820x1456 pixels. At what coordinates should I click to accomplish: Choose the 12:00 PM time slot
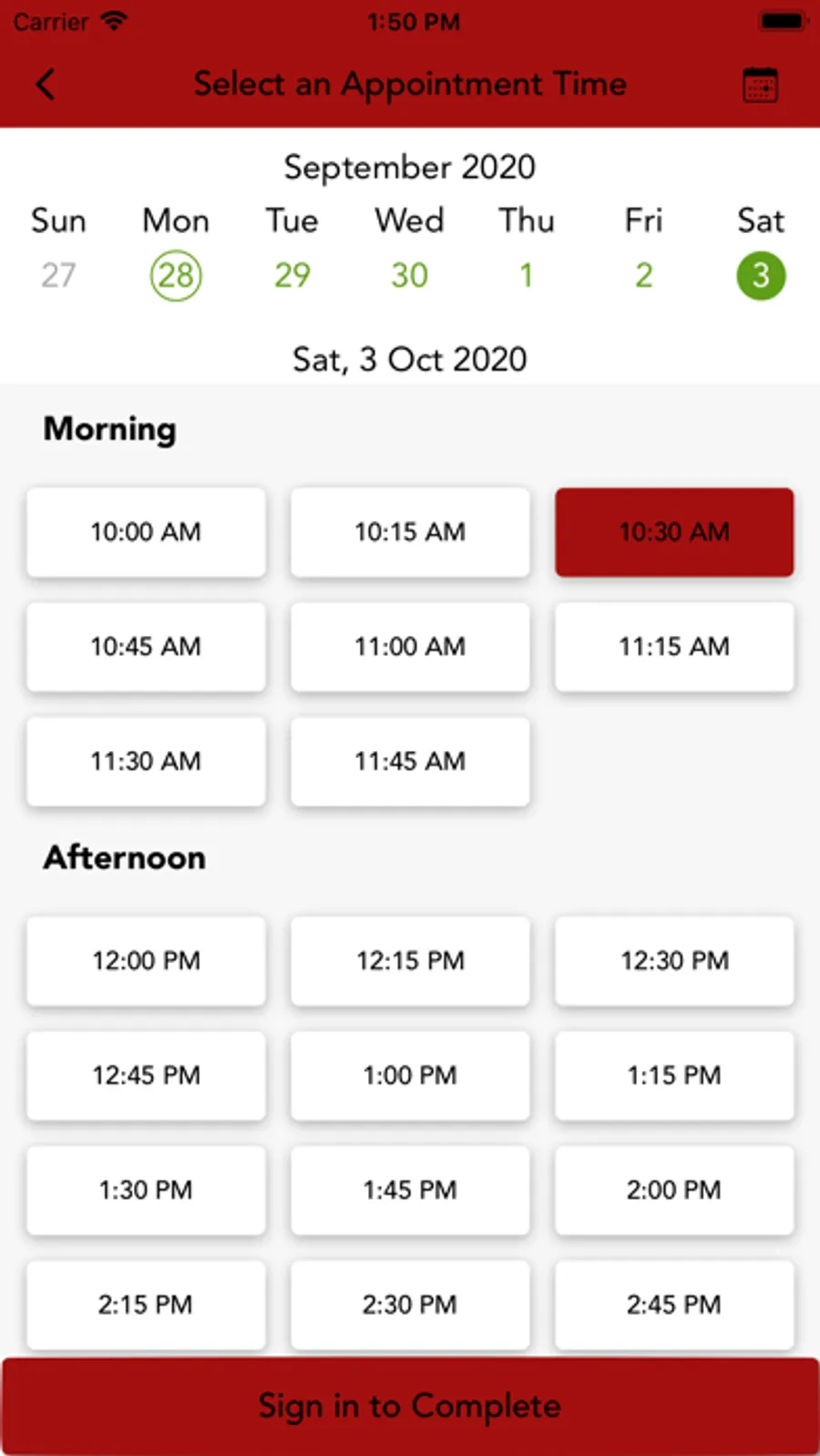point(146,961)
